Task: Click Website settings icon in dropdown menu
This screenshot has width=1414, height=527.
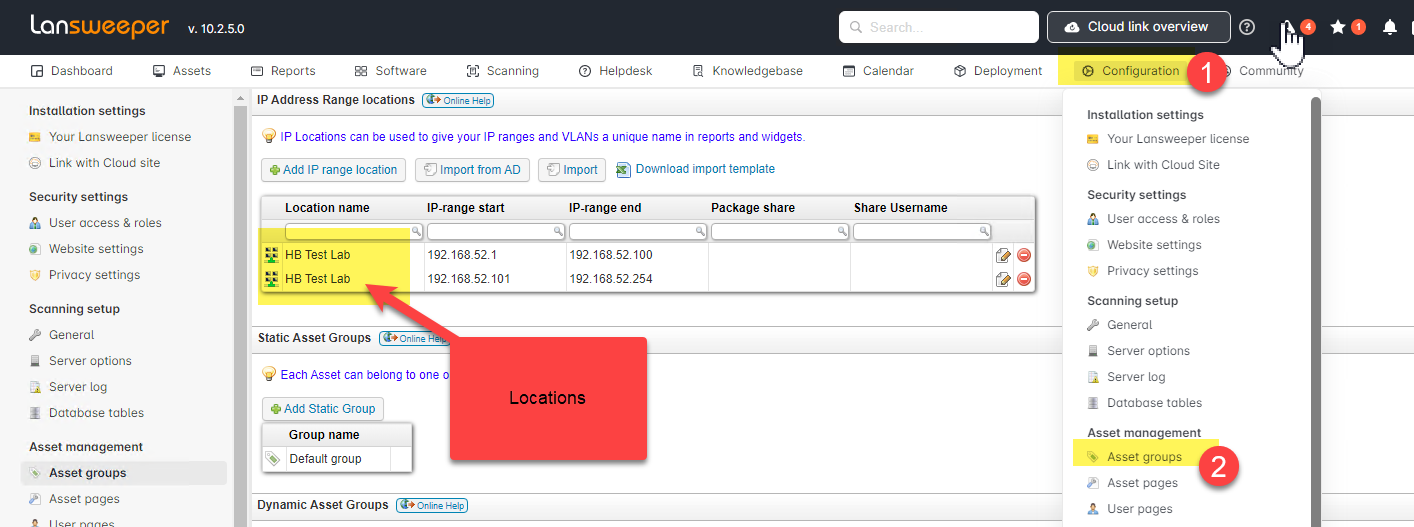Action: (x=1093, y=245)
